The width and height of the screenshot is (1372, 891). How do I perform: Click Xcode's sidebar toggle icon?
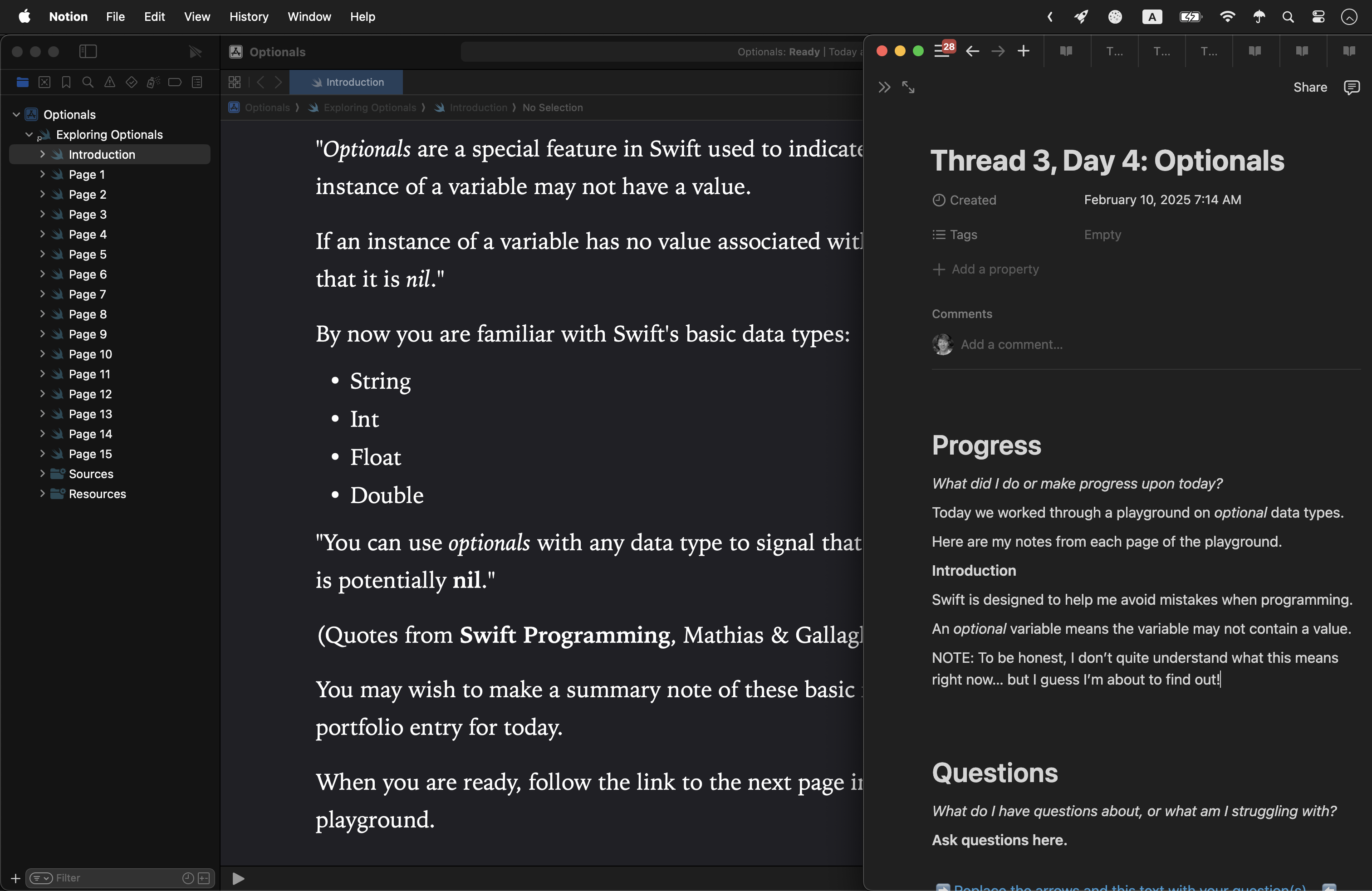pyautogui.click(x=88, y=51)
